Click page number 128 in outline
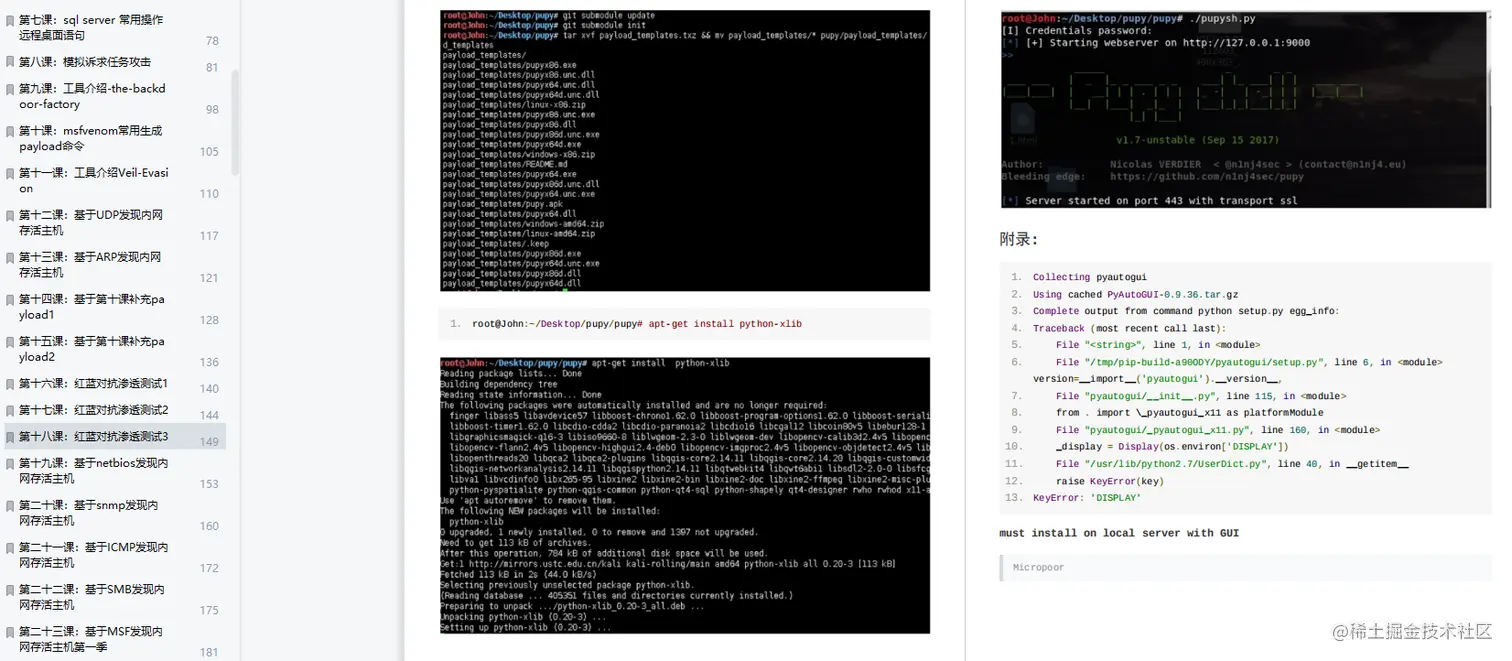1512x661 pixels. coord(209,320)
